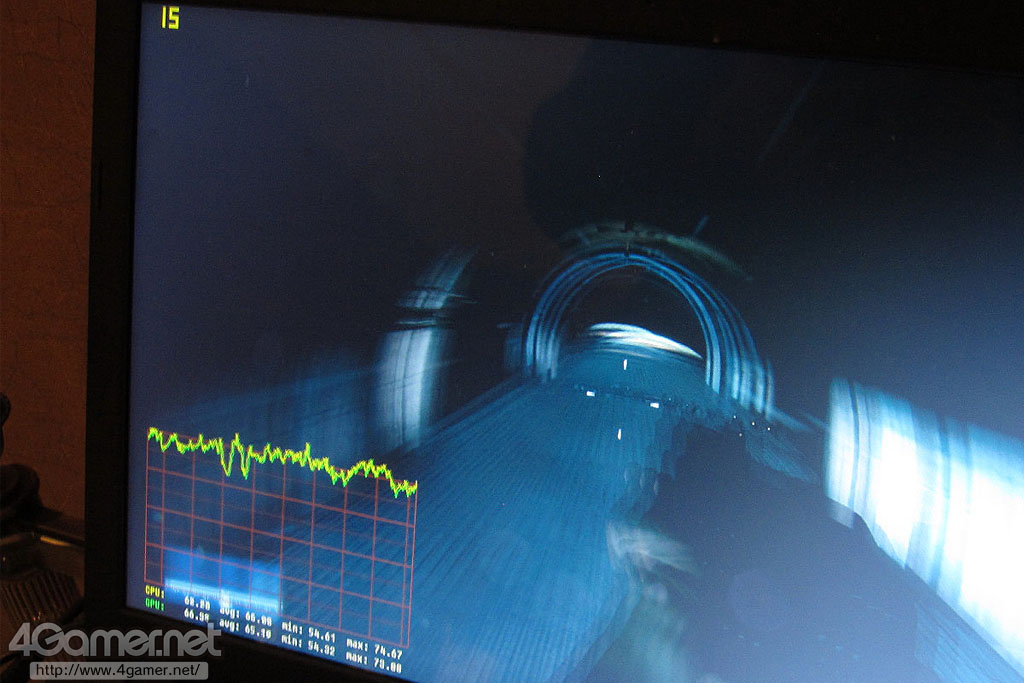This screenshot has height=683, width=1024.
Task: Click the green GPU label under graph
Action: (155, 604)
